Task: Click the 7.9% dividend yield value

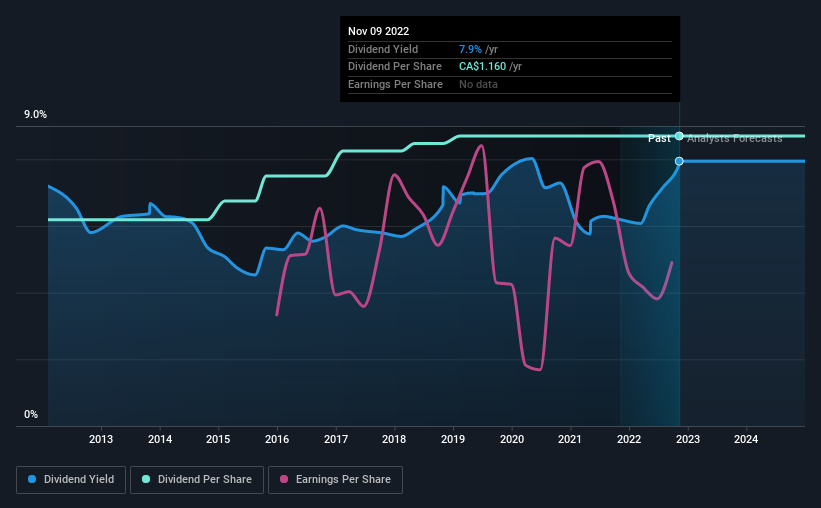Action: [x=470, y=49]
